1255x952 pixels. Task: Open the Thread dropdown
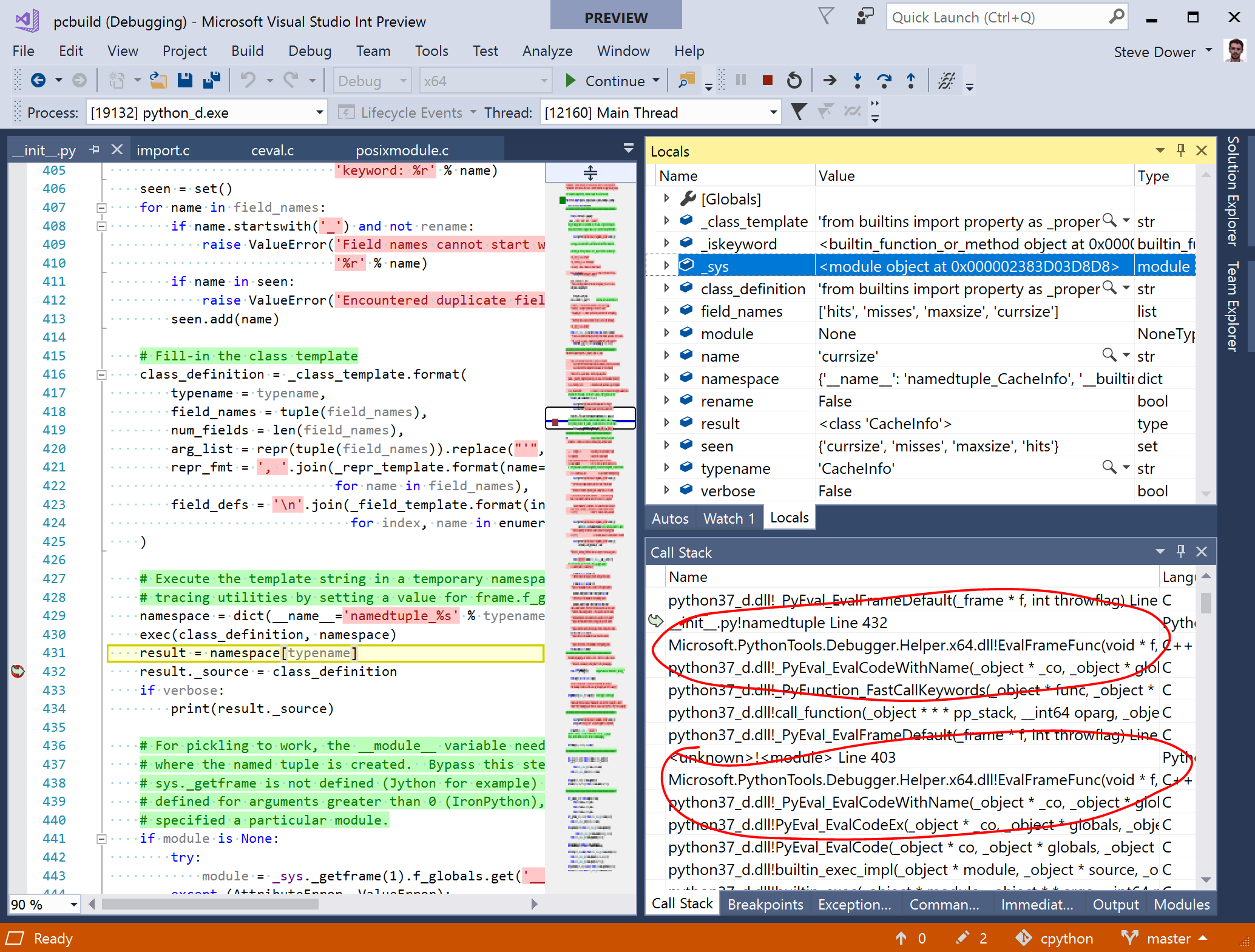pyautogui.click(x=773, y=112)
